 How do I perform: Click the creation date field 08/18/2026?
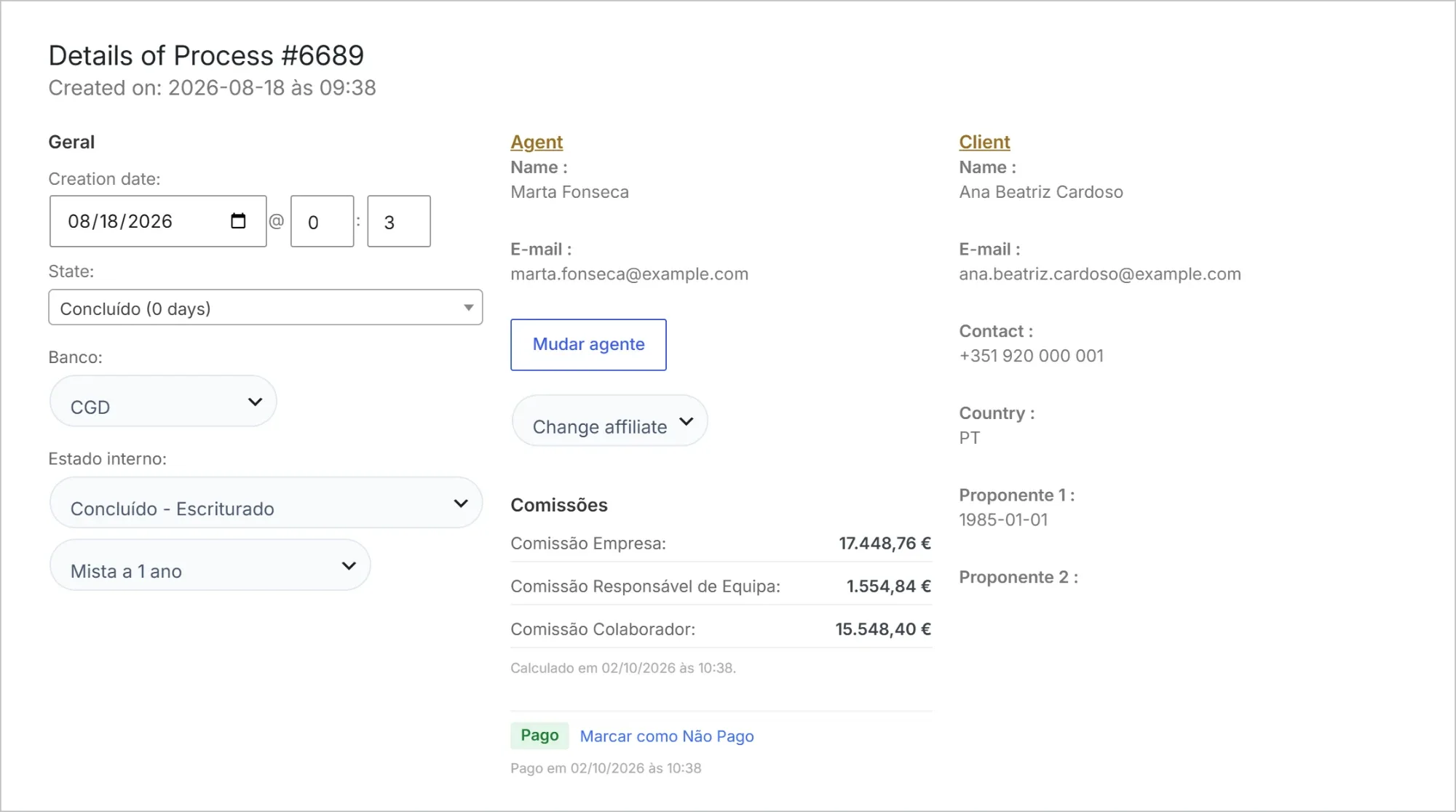(x=158, y=221)
